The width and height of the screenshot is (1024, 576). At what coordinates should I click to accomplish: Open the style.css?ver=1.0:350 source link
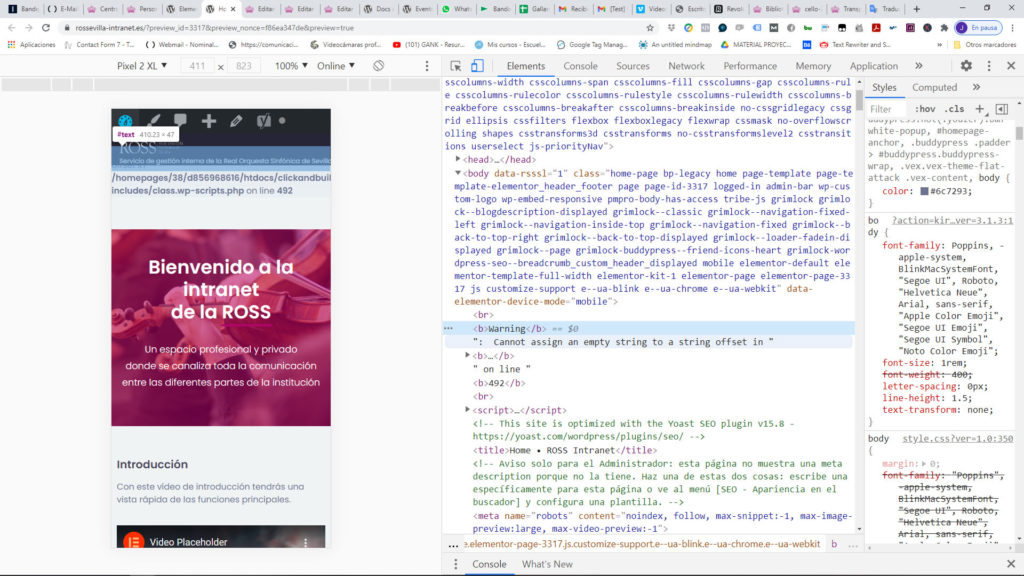pos(957,439)
